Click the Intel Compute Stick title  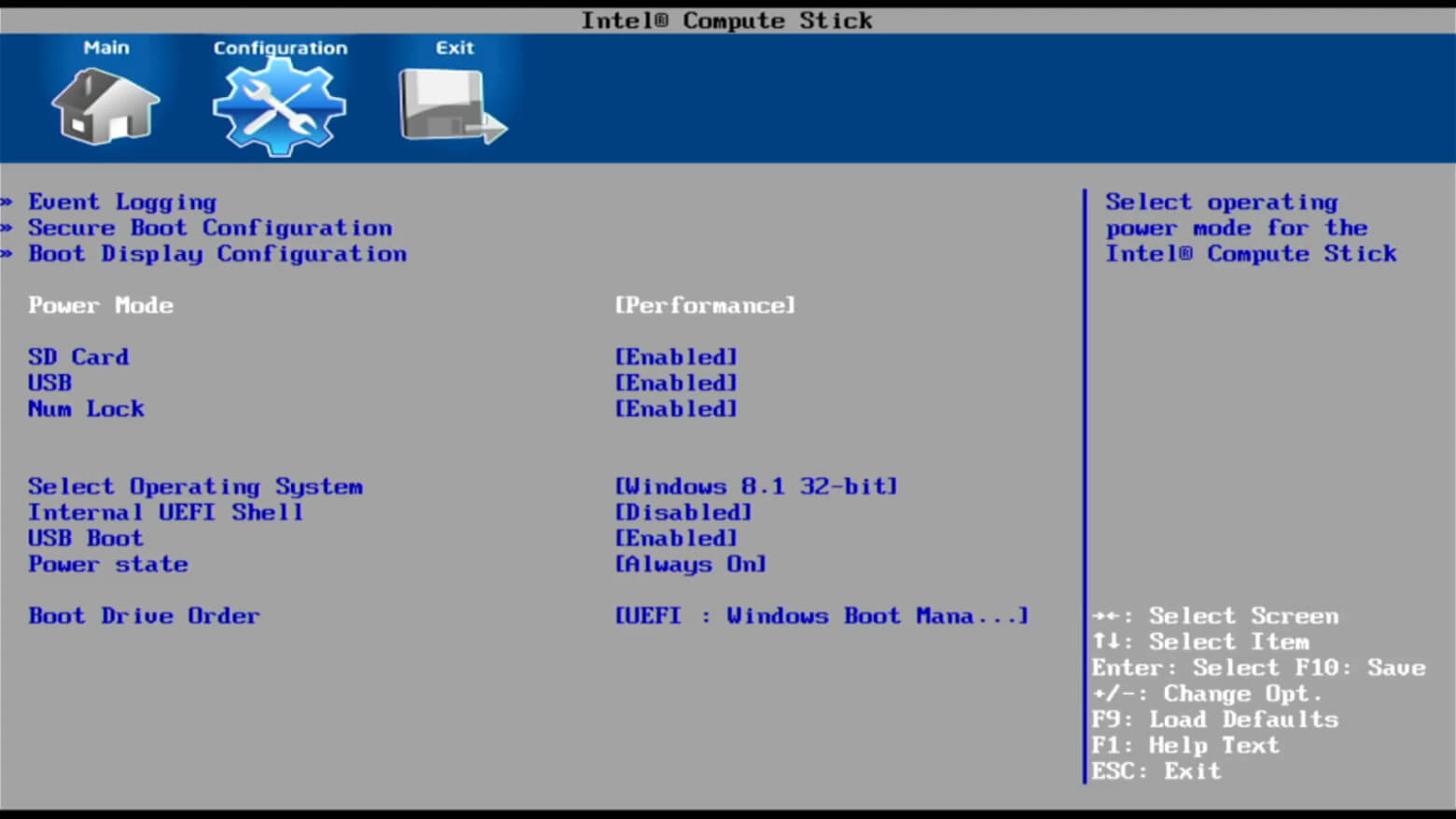point(727,21)
